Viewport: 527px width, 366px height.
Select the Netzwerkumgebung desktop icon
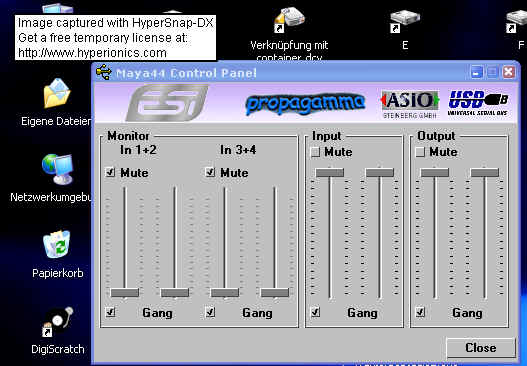tap(57, 169)
